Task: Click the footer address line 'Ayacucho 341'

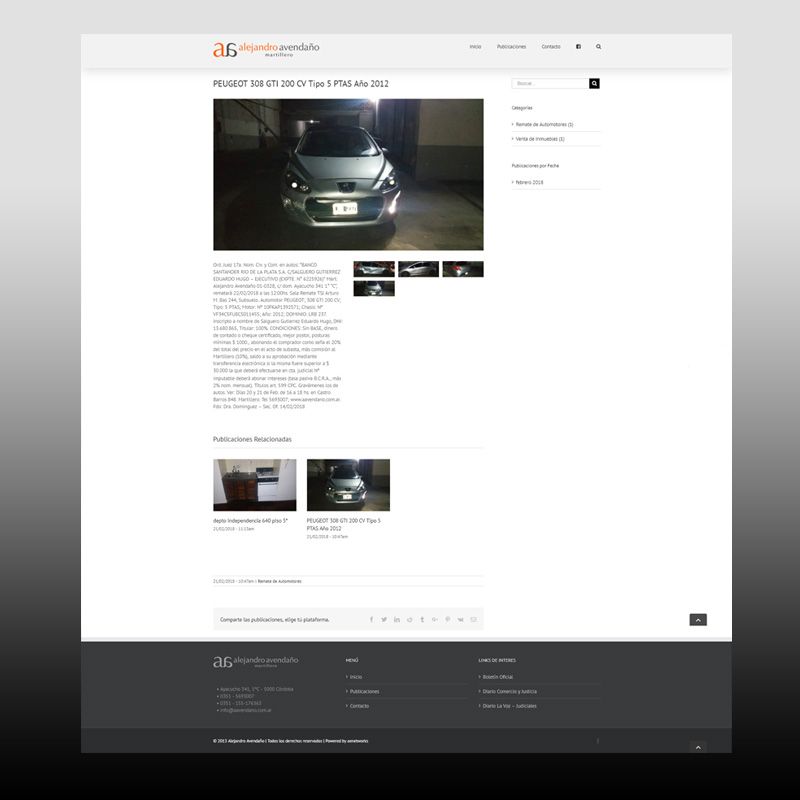Action: coord(257,689)
